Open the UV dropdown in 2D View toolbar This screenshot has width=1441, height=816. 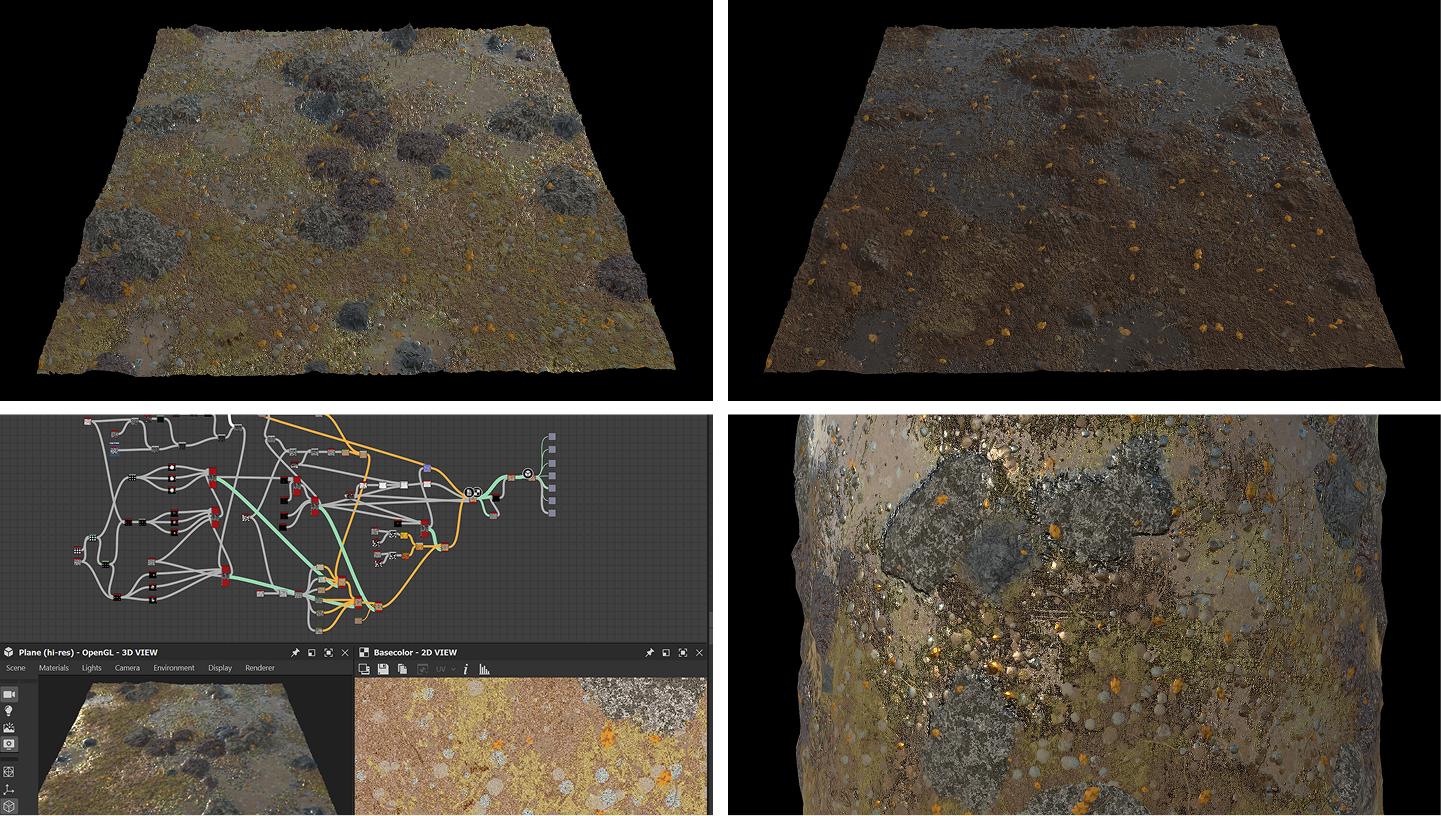[x=445, y=668]
